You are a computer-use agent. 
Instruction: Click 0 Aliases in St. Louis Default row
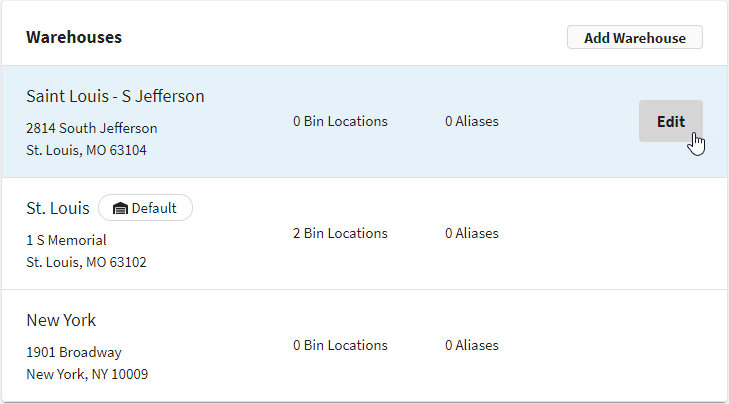pyautogui.click(x=472, y=233)
